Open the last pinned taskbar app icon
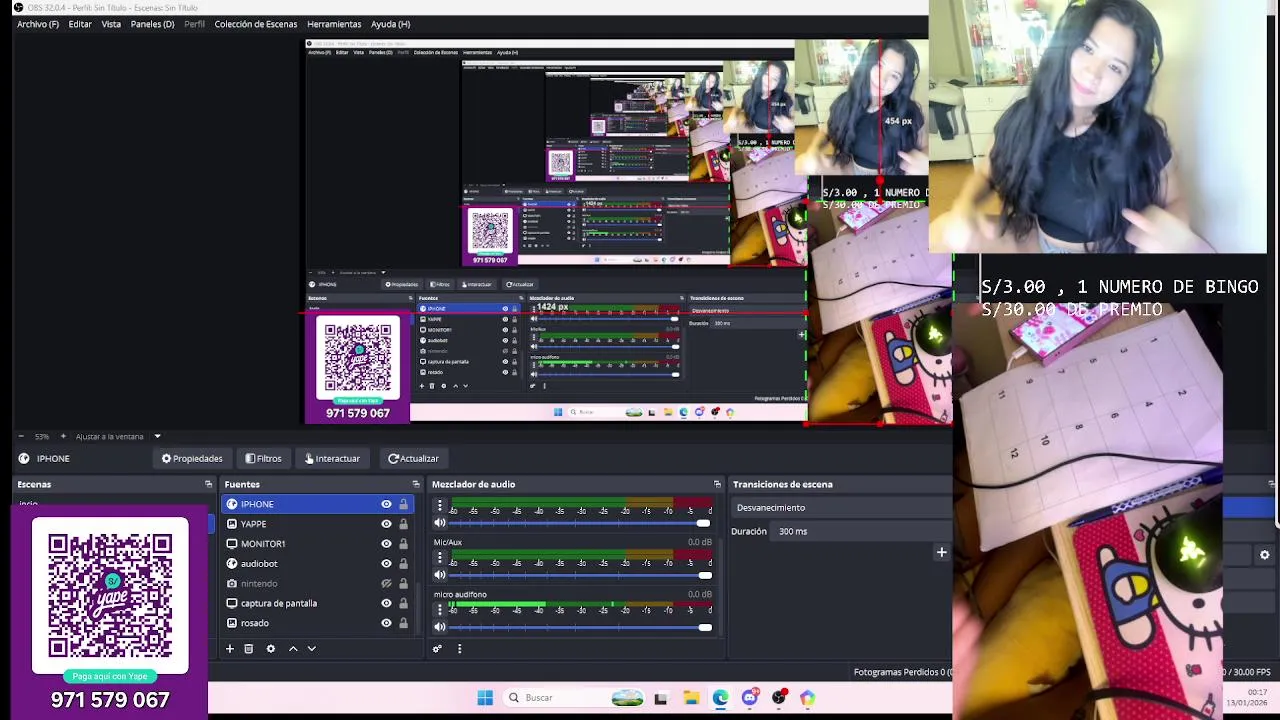1280x720 pixels. tap(808, 698)
